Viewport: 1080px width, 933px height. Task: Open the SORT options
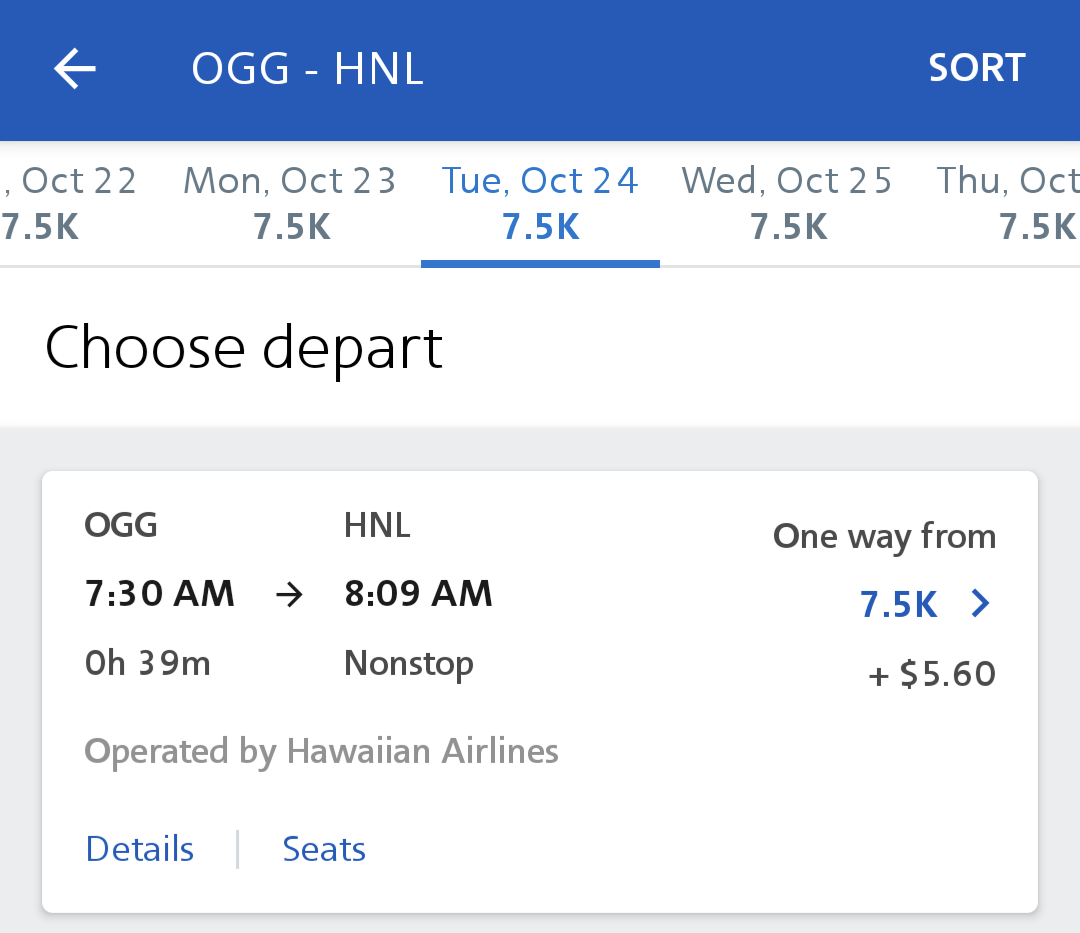pos(976,68)
